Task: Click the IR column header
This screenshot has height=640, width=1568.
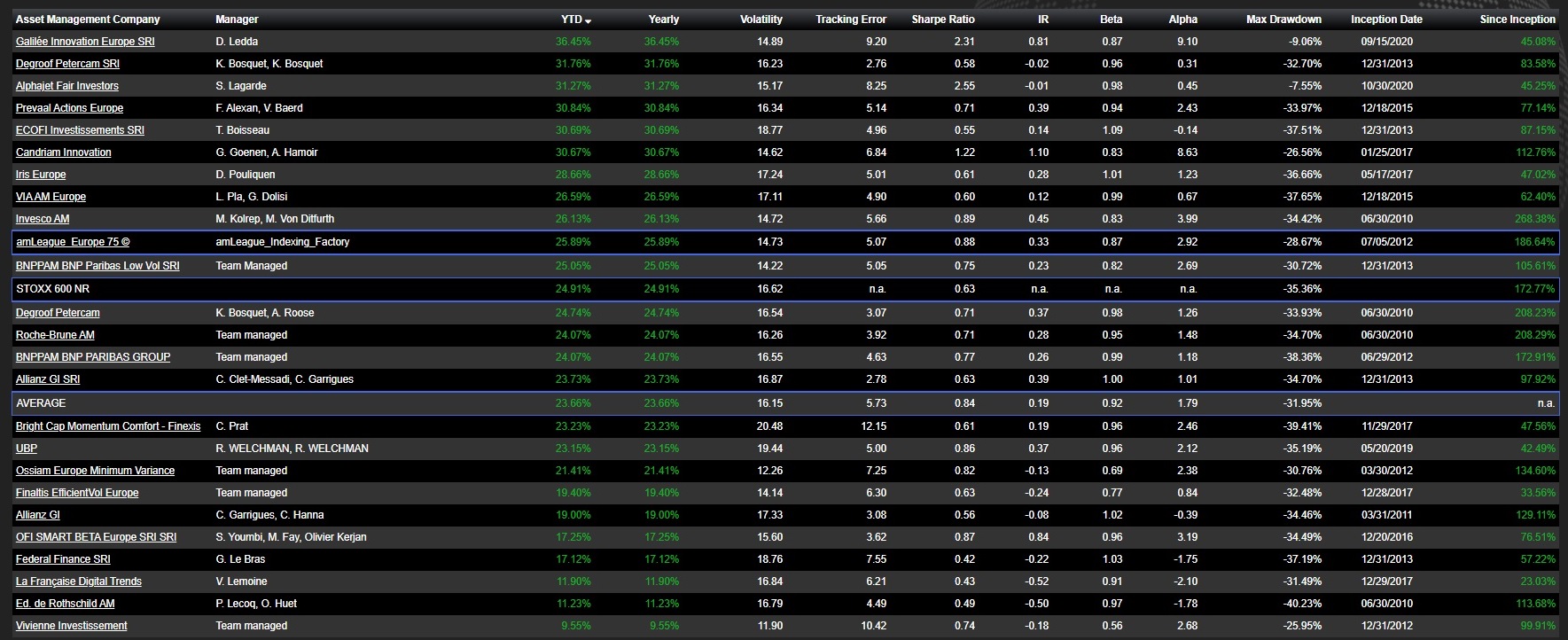Action: (x=1042, y=20)
